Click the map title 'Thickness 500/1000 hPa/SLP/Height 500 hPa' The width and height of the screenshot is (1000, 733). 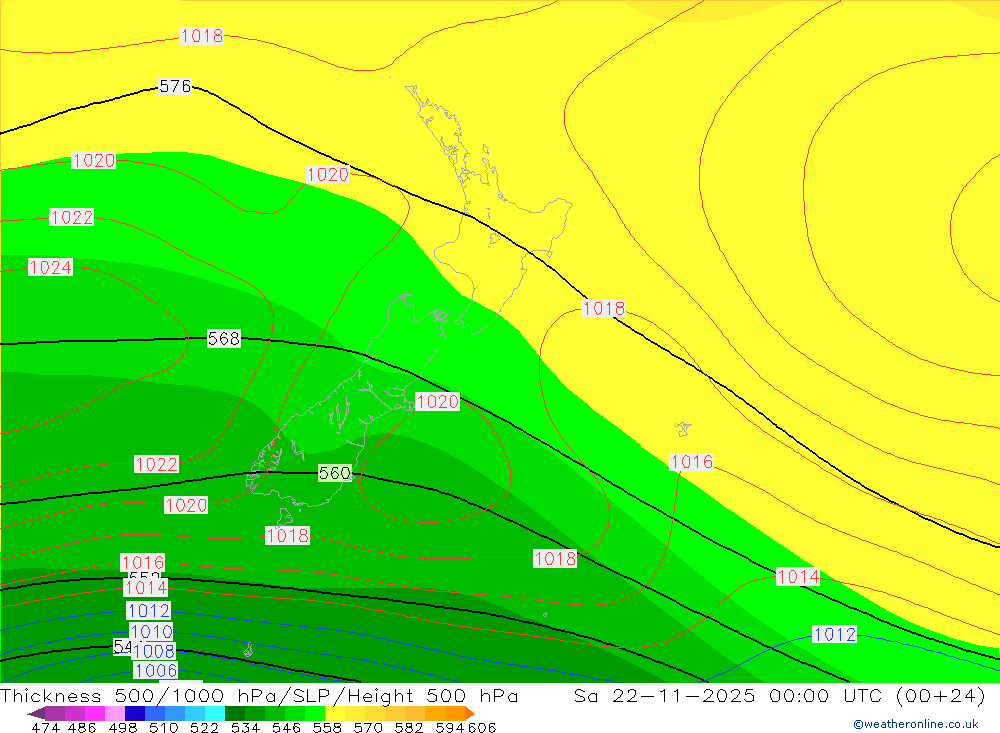coord(259,696)
